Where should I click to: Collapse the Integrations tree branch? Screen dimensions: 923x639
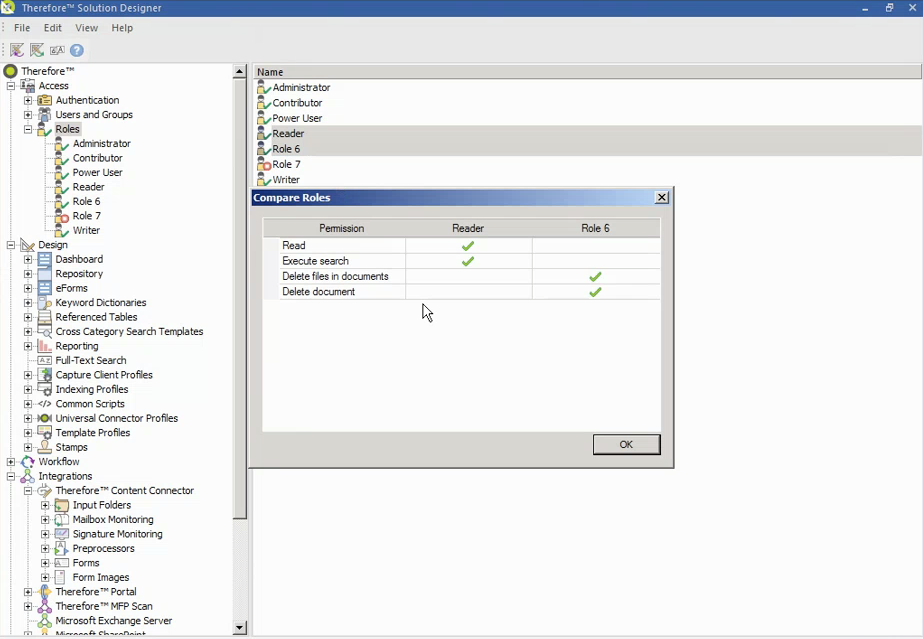(10, 476)
